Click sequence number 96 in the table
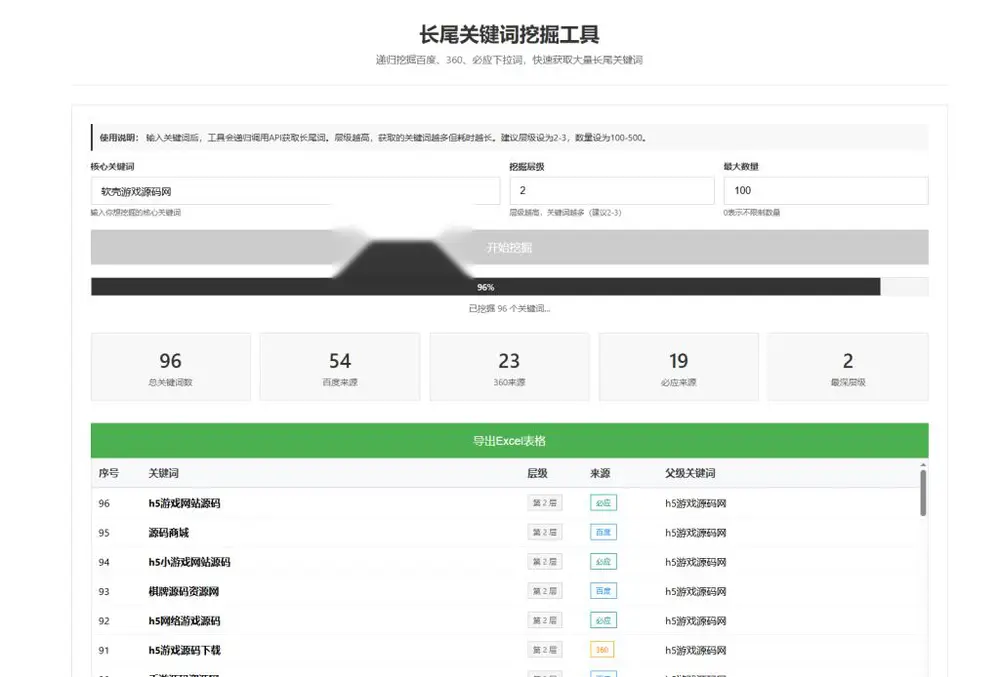The image size is (1000, 677). click(x=104, y=503)
